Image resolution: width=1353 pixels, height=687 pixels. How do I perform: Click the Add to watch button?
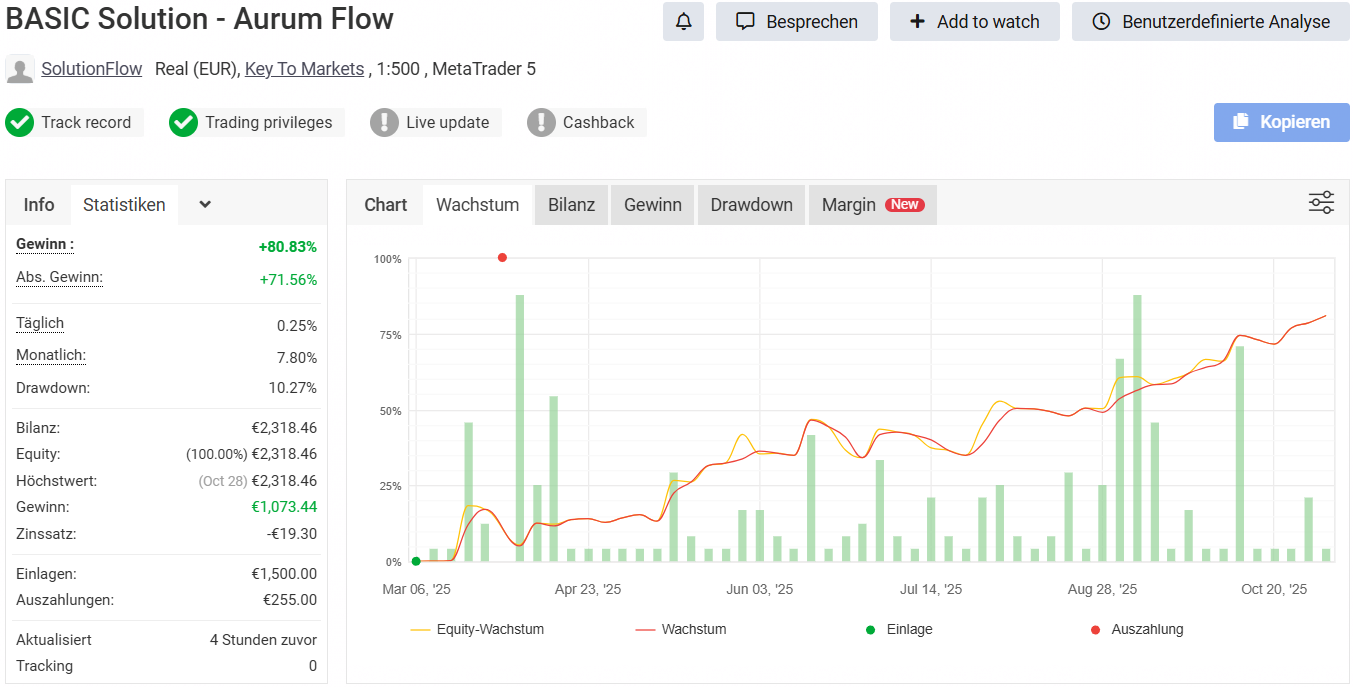pos(974,22)
